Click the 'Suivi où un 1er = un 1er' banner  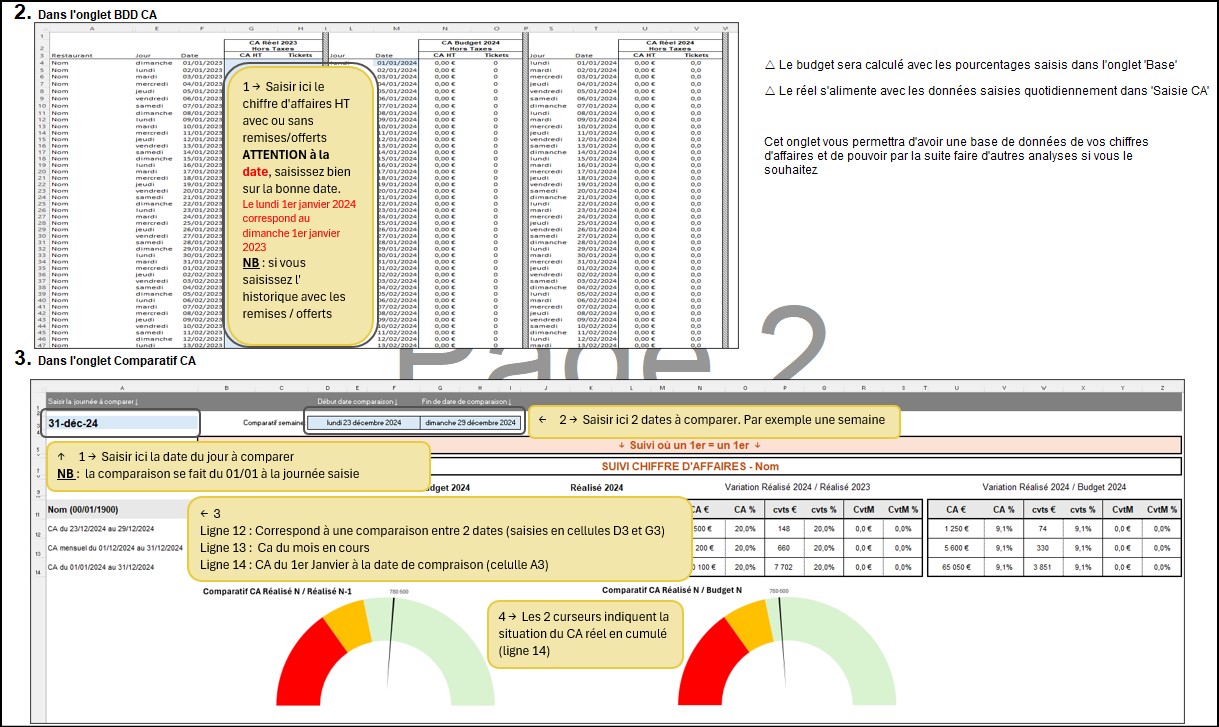[690, 444]
